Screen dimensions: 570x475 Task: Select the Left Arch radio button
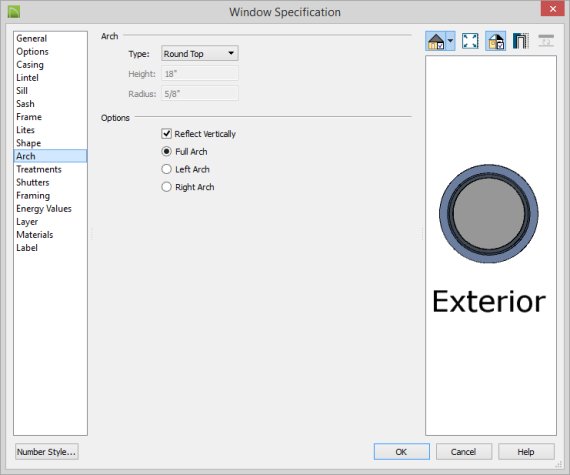click(x=166, y=169)
